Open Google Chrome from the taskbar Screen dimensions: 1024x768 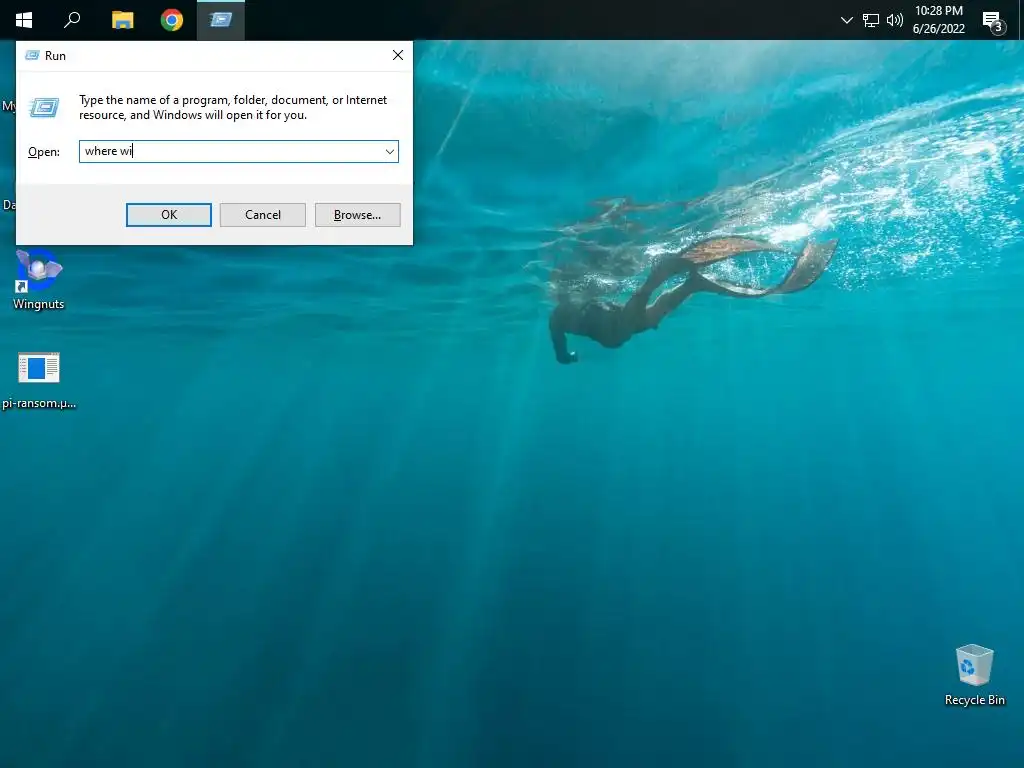tap(172, 20)
